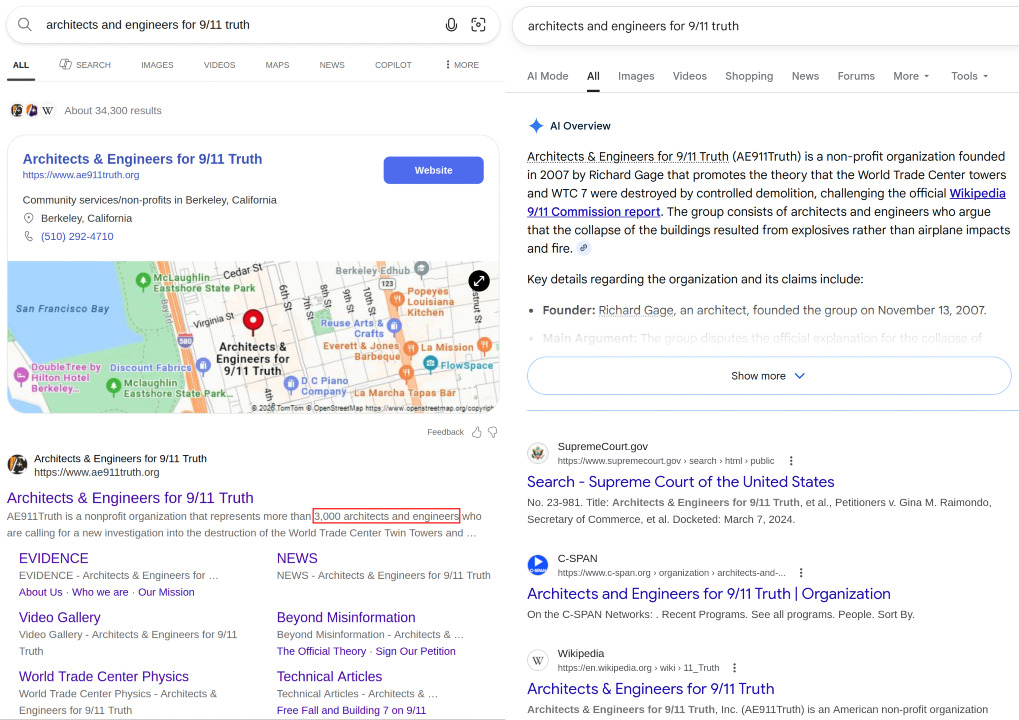Click the Wikipedia W source icon near results count

click(47, 110)
